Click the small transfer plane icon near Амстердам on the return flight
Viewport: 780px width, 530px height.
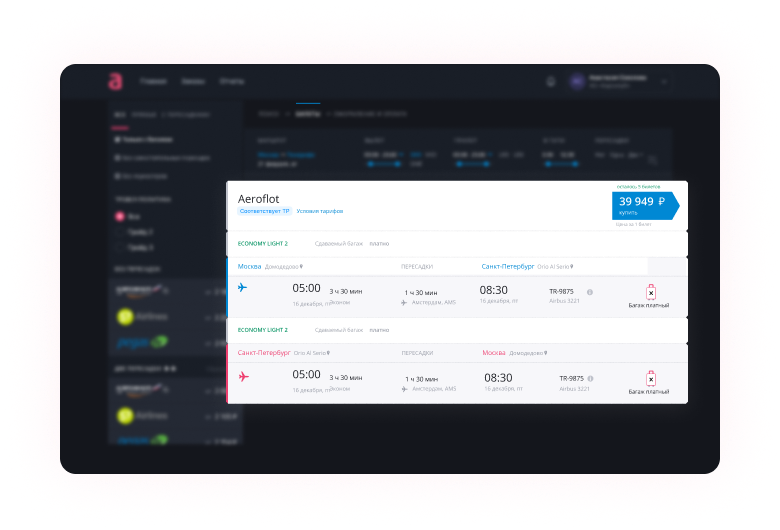pos(404,389)
